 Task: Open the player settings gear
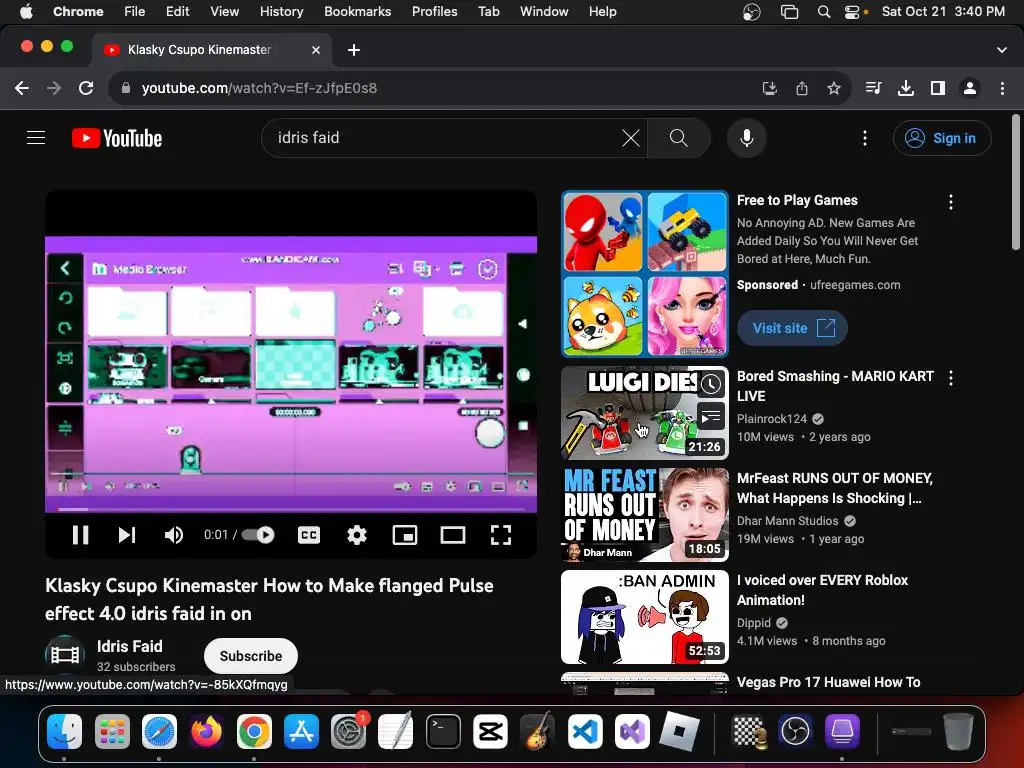(357, 535)
